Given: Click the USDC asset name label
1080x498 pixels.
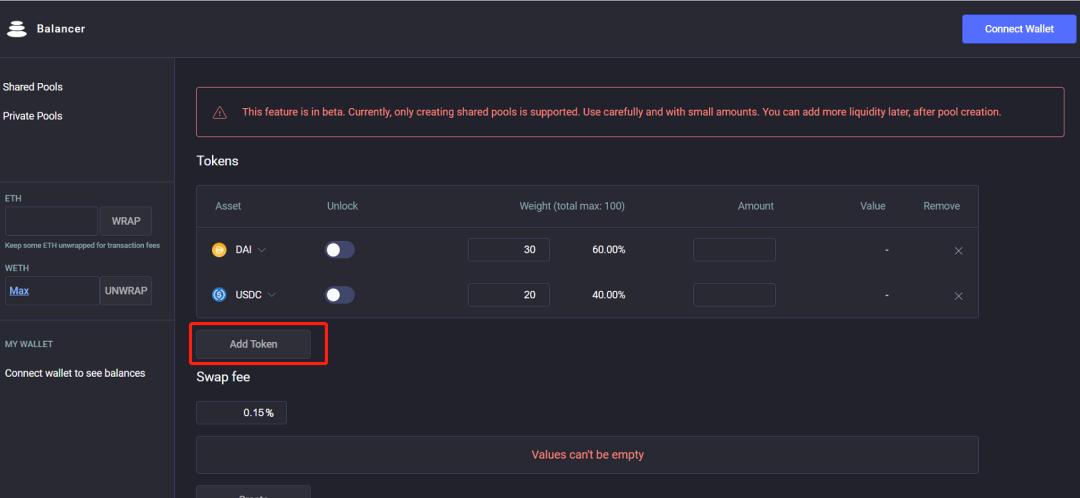Looking at the screenshot, I should (249, 295).
